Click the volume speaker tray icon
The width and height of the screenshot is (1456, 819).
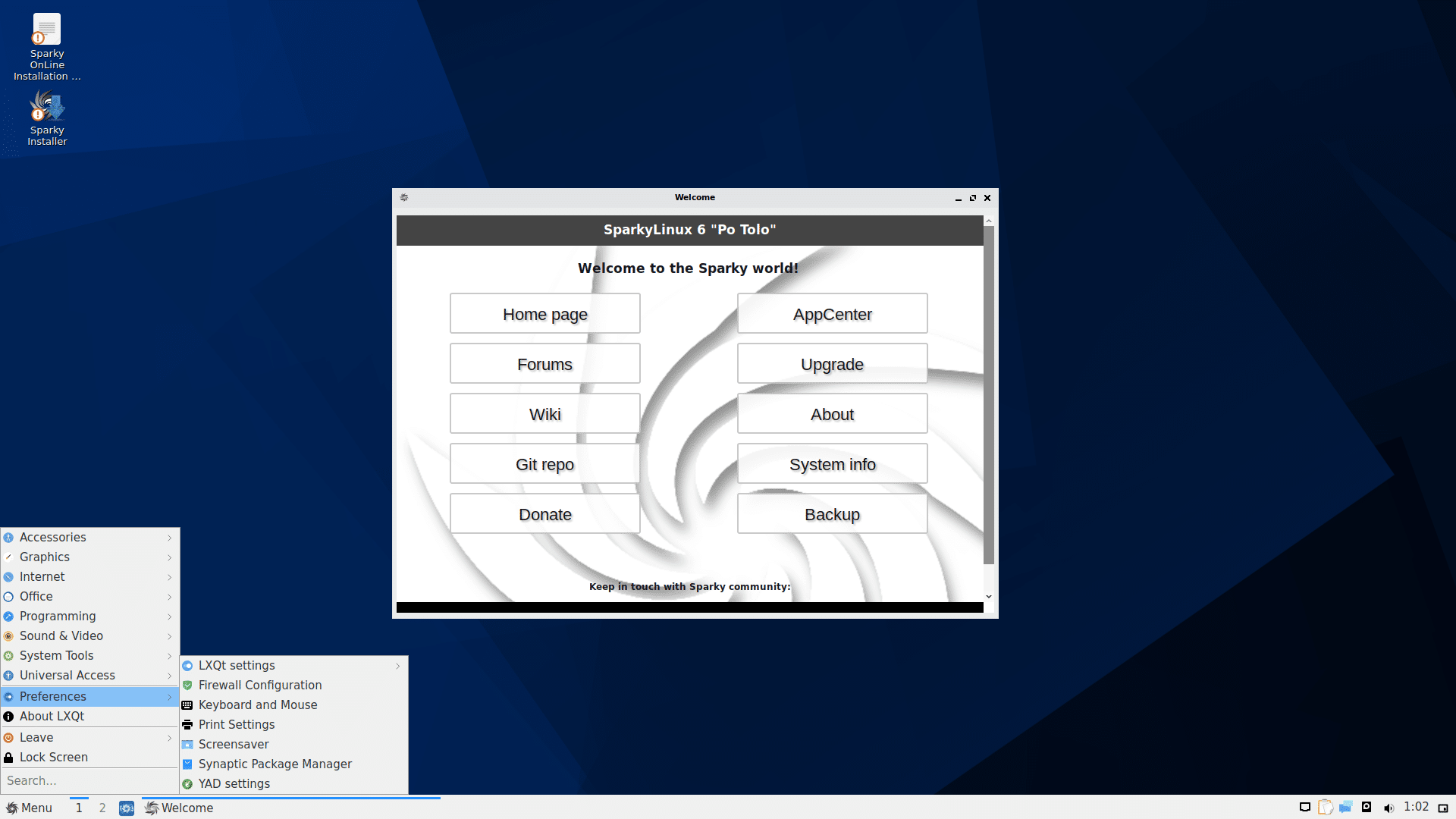pos(1389,808)
